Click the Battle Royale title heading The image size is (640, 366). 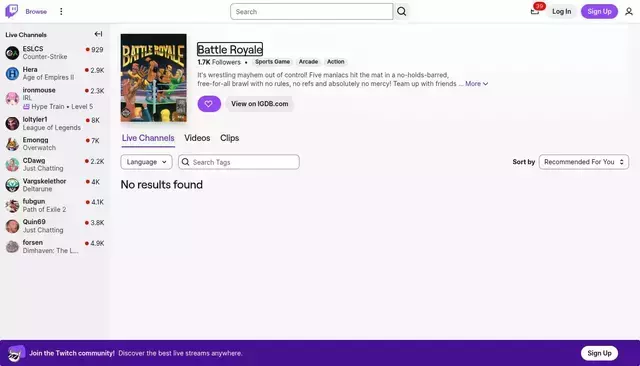[x=230, y=49]
